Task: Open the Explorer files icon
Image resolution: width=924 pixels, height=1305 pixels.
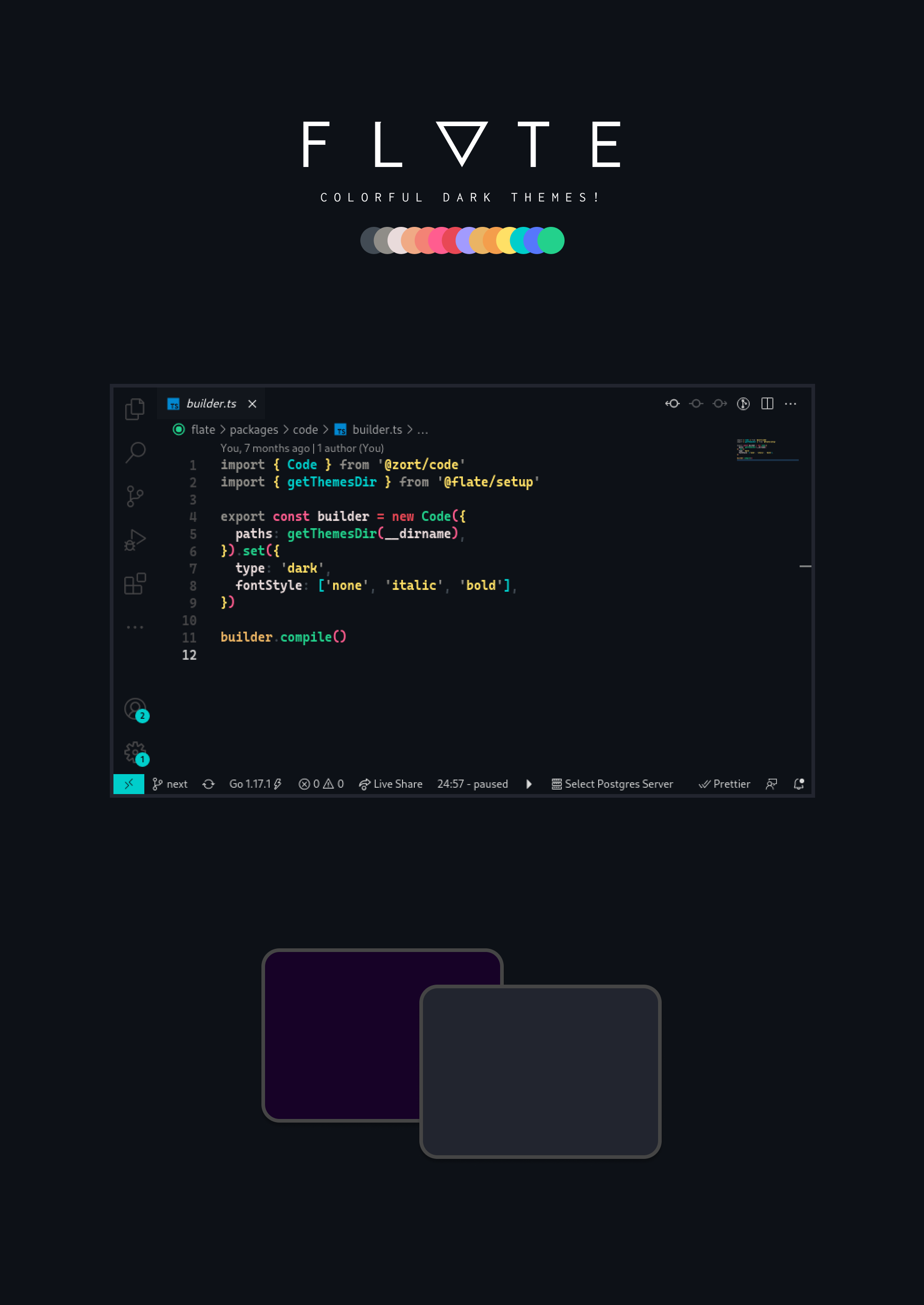Action: pos(135,408)
